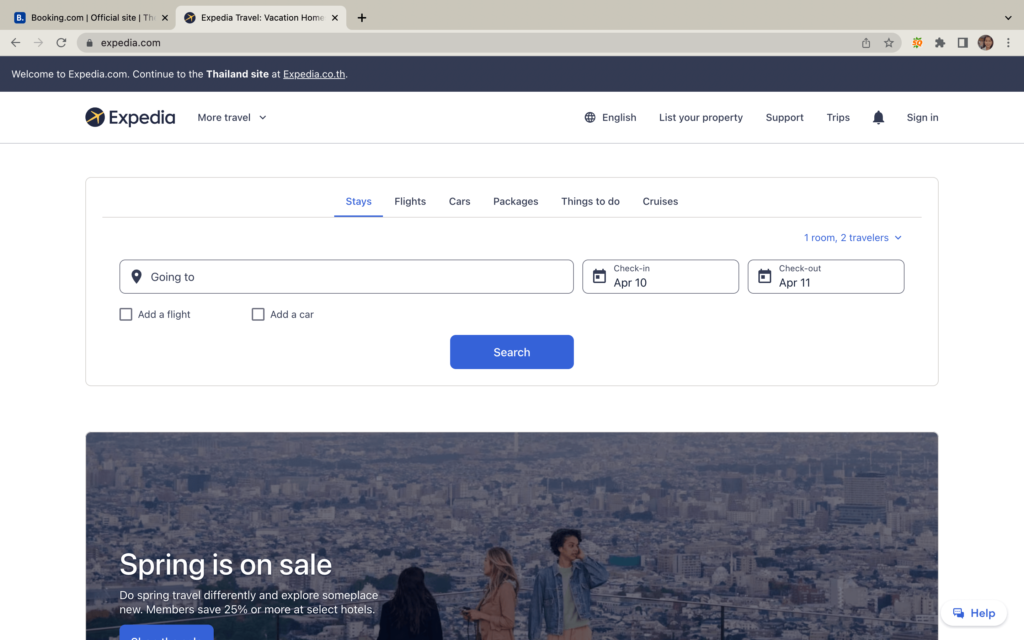This screenshot has width=1024, height=640.
Task: Open the Chrome profile avatar
Action: click(985, 42)
